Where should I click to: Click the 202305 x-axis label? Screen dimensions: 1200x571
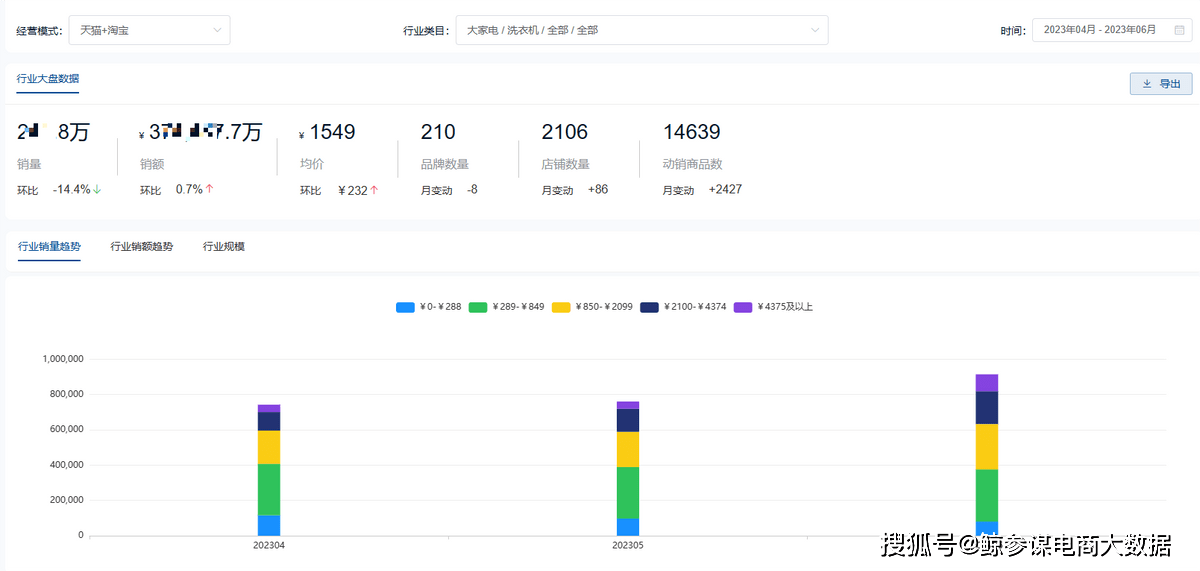click(628, 546)
